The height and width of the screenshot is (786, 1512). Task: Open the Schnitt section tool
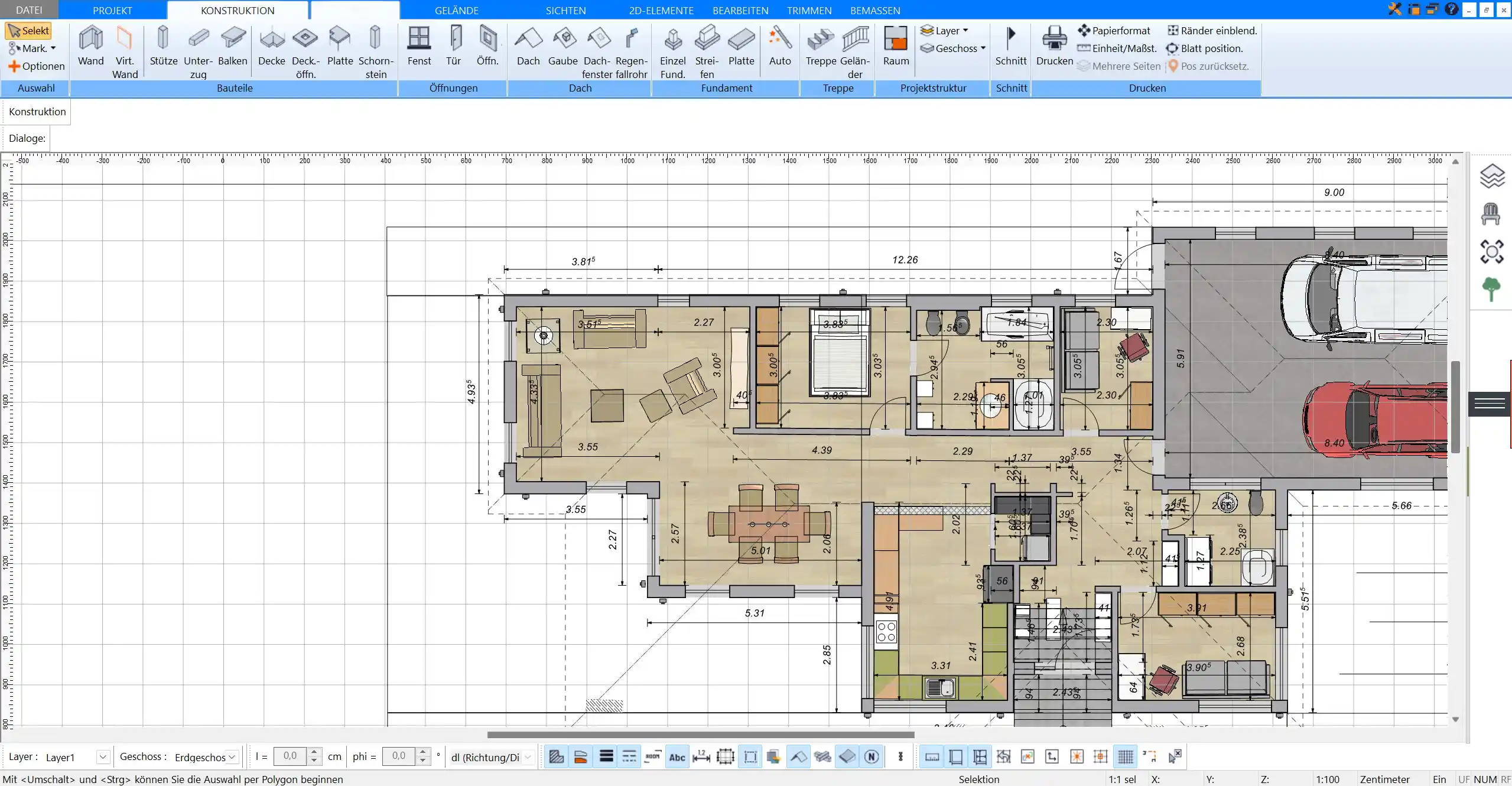tap(1010, 46)
